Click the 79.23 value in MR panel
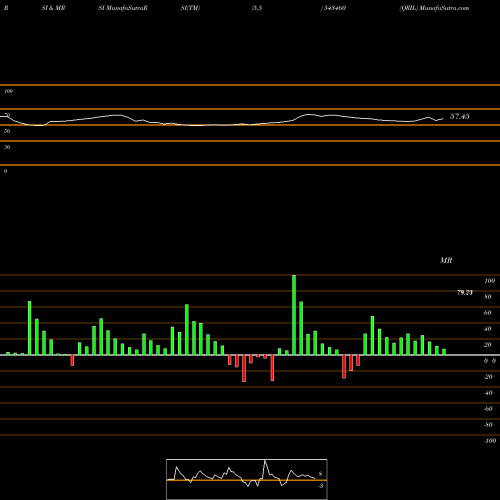500x500 pixels. 465,293
